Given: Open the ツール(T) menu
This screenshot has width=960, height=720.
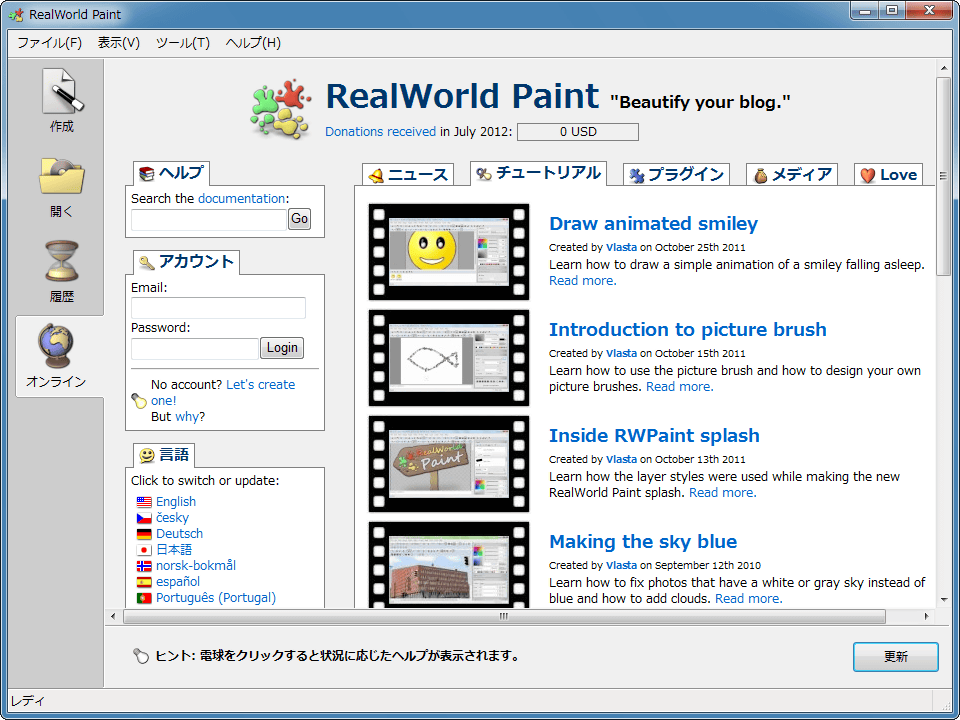Looking at the screenshot, I should 182,43.
